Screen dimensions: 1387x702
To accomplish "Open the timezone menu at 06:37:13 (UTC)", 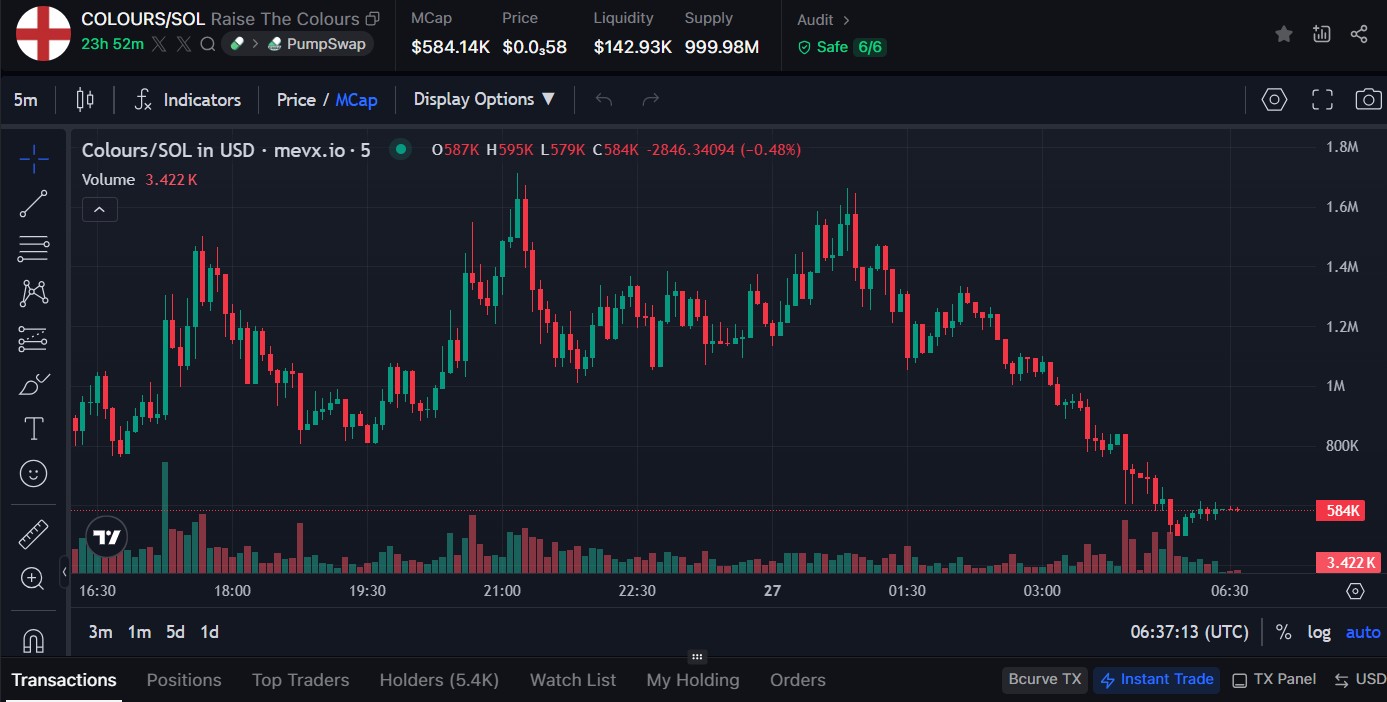I will coord(1189,632).
